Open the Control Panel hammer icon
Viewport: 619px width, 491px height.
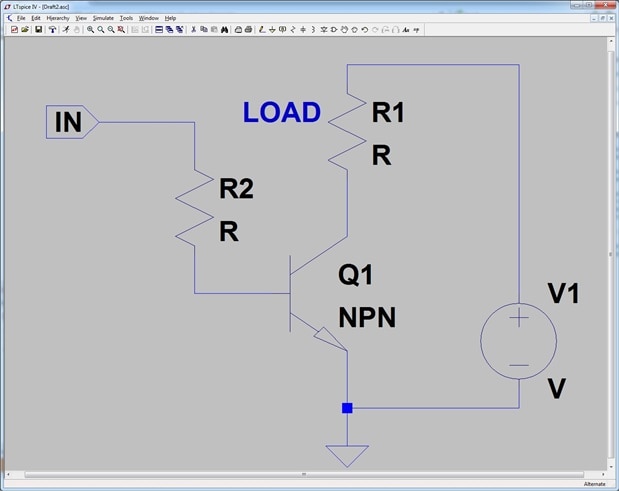coord(52,30)
